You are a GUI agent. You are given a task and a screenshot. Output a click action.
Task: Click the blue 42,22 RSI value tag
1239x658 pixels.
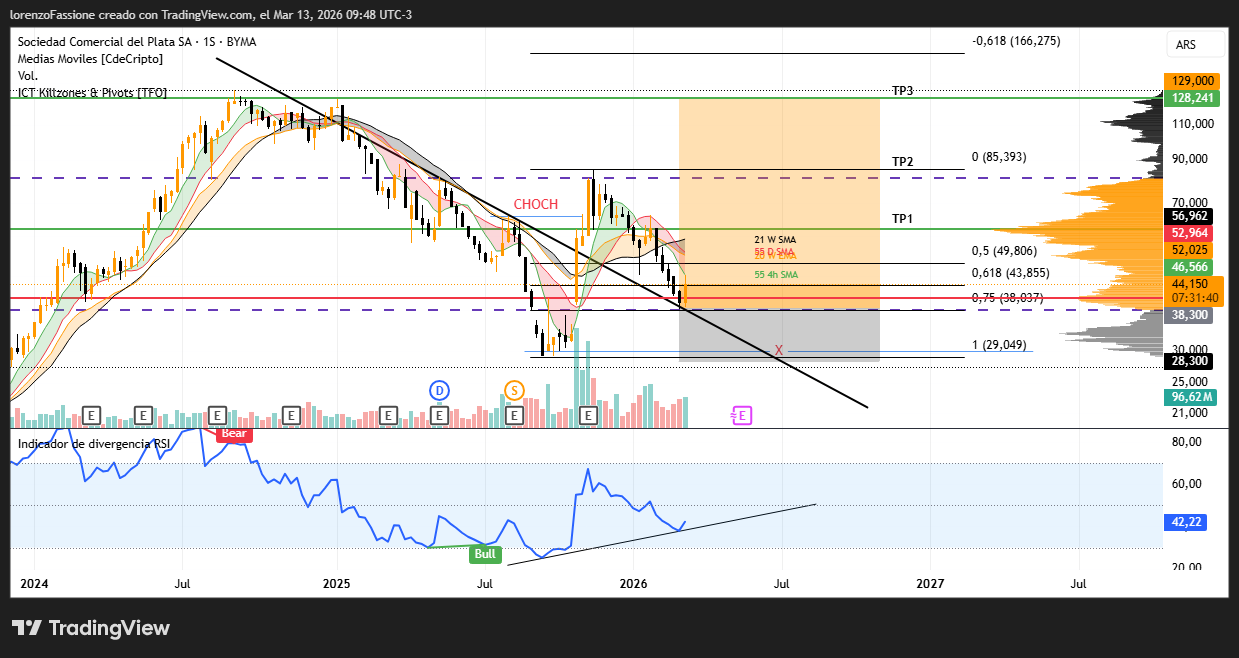[x=1187, y=522]
